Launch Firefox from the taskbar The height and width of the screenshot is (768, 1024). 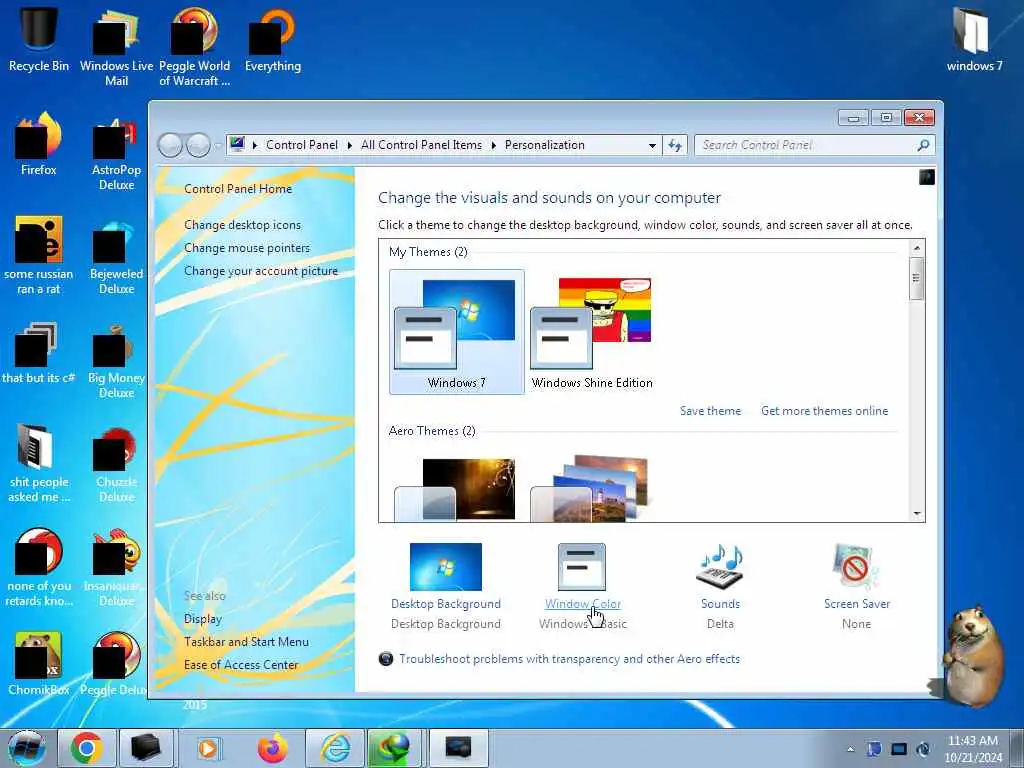click(272, 748)
